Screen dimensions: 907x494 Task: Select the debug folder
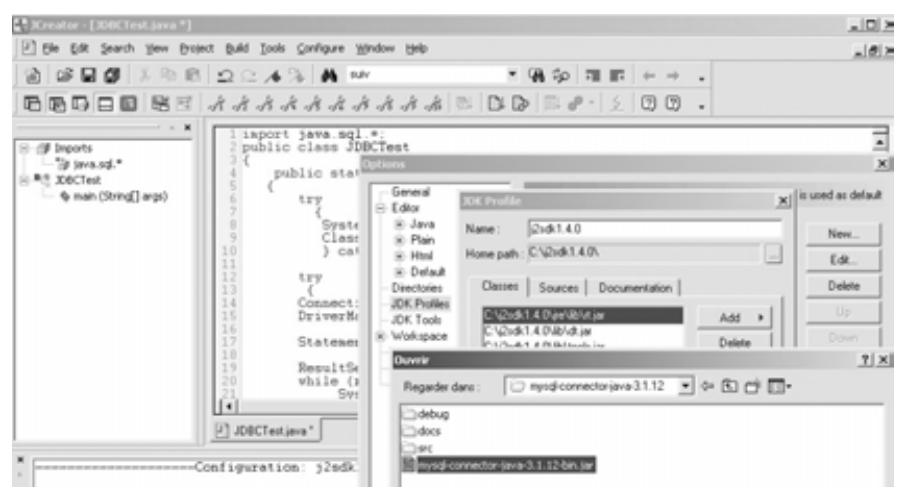pos(427,414)
